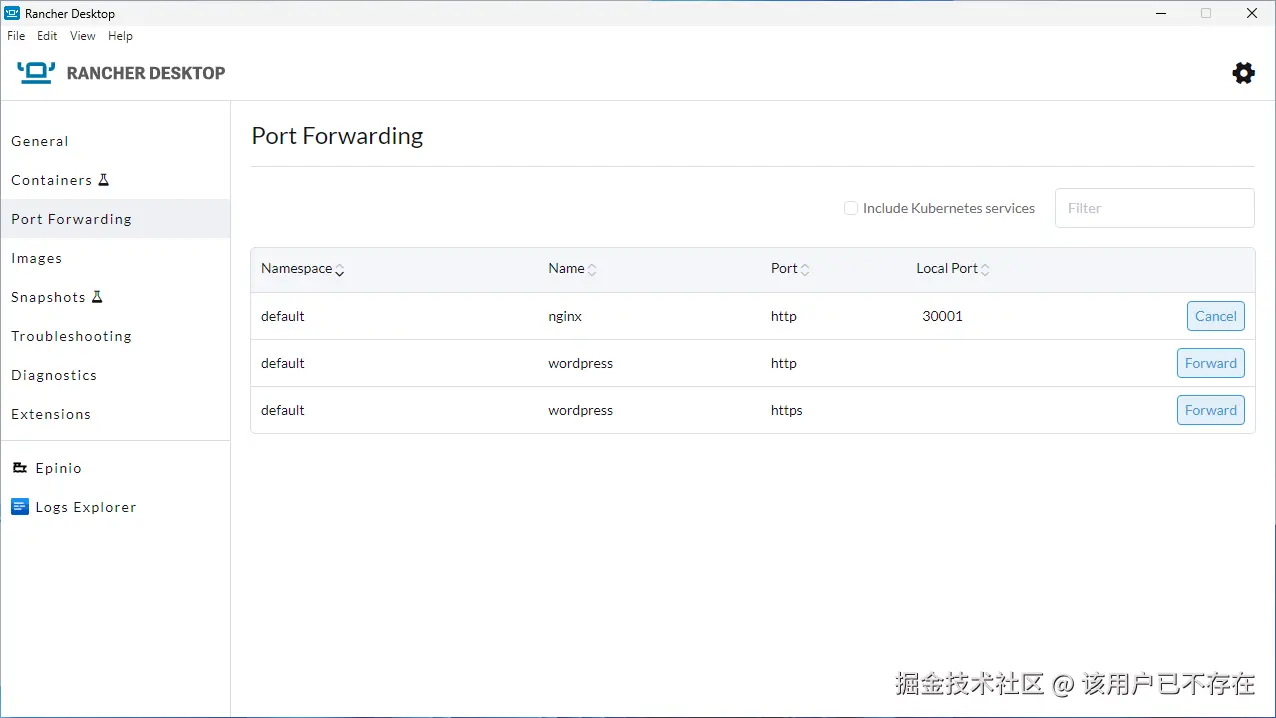Open the File menu
Viewport: 1276px width, 718px height.
16,36
